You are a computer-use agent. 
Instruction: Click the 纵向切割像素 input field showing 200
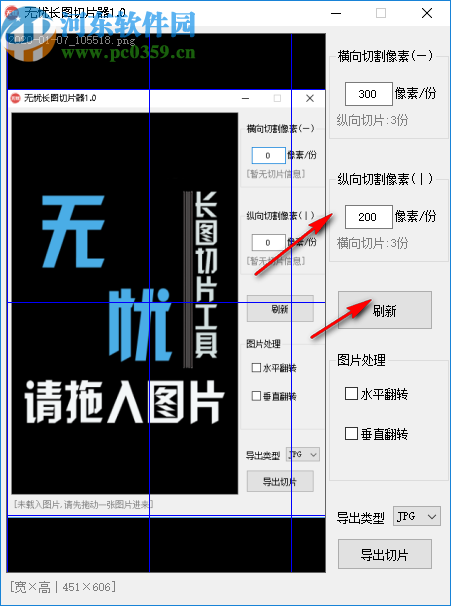369,216
